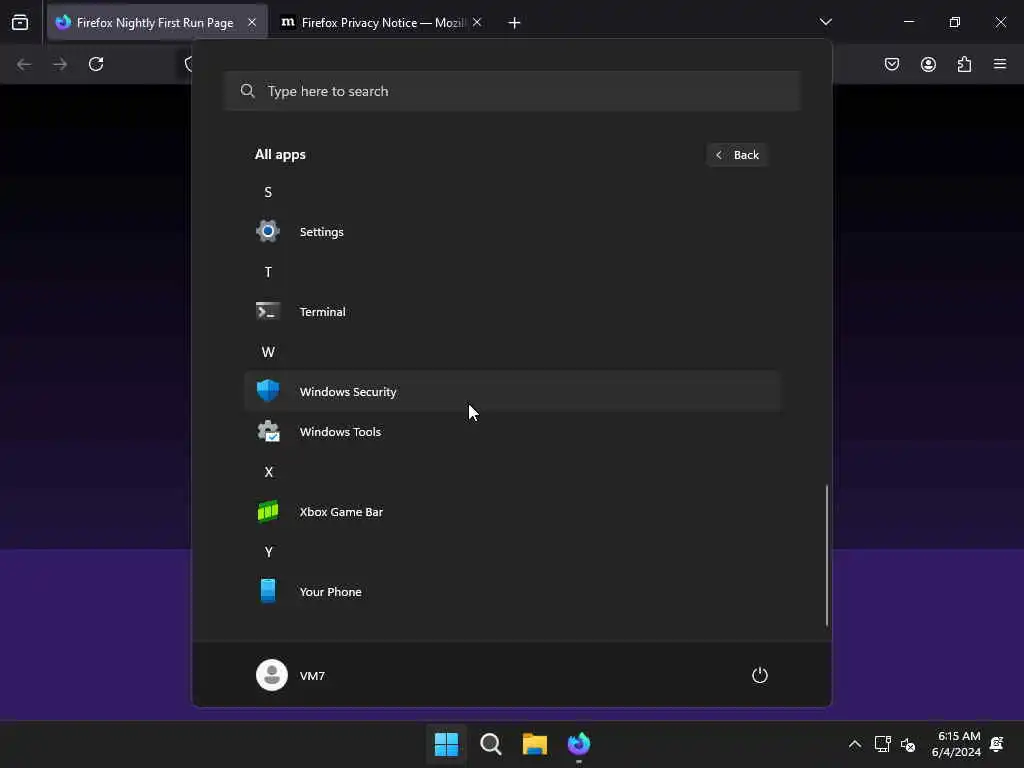Open Your Phone app icon

pos(268,591)
